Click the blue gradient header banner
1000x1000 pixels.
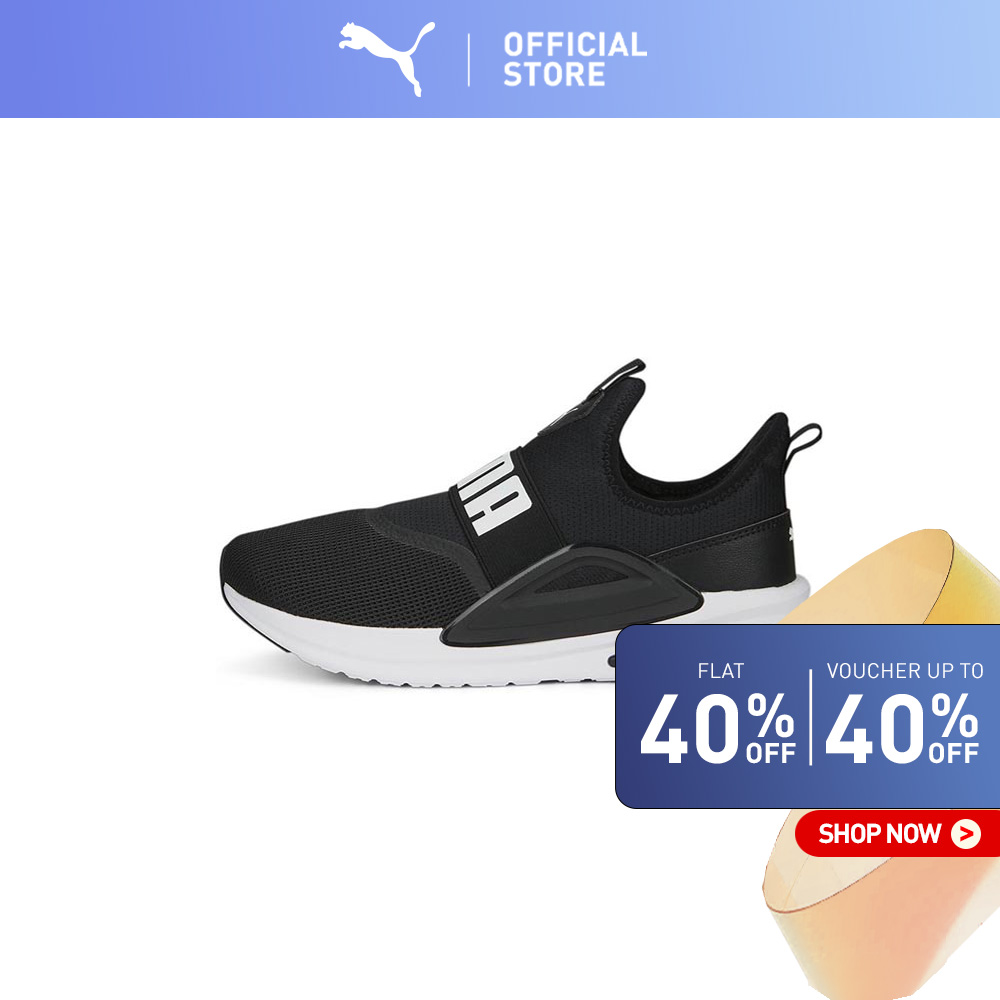[x=500, y=59]
